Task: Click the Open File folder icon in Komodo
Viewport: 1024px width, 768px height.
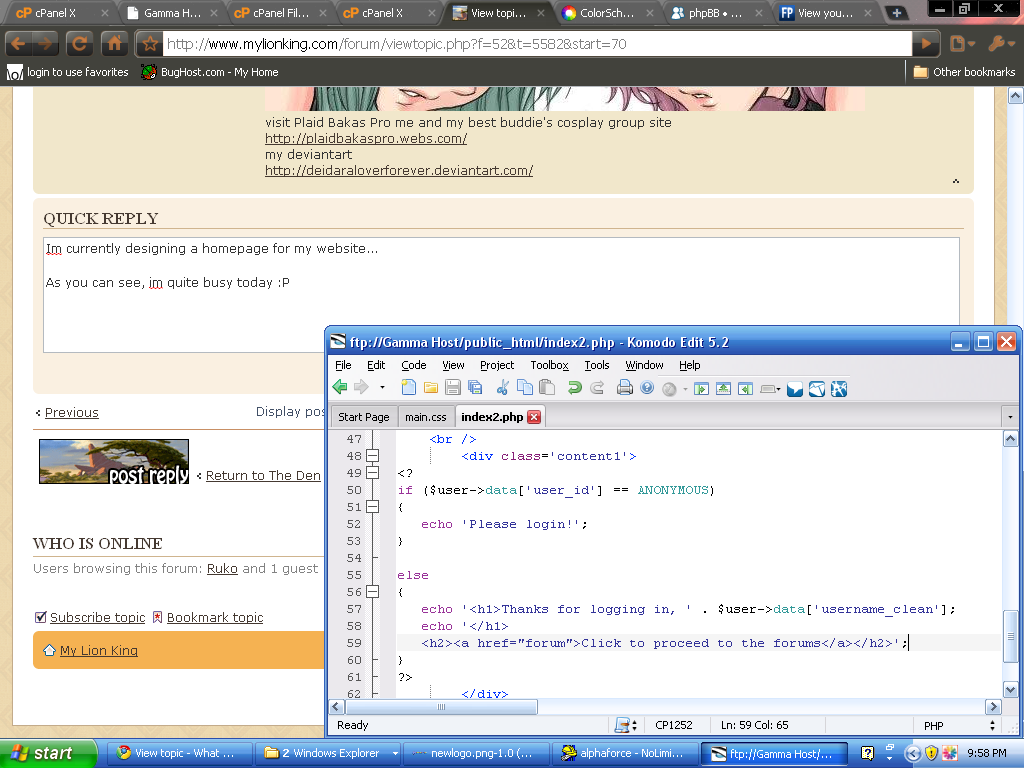Action: click(x=431, y=388)
